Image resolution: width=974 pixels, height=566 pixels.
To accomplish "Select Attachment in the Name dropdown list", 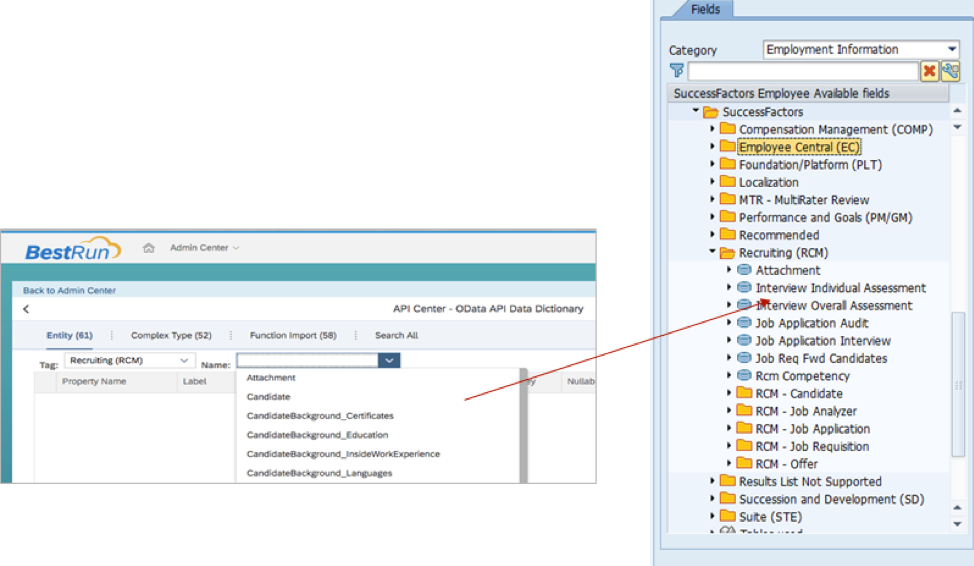I will click(271, 378).
